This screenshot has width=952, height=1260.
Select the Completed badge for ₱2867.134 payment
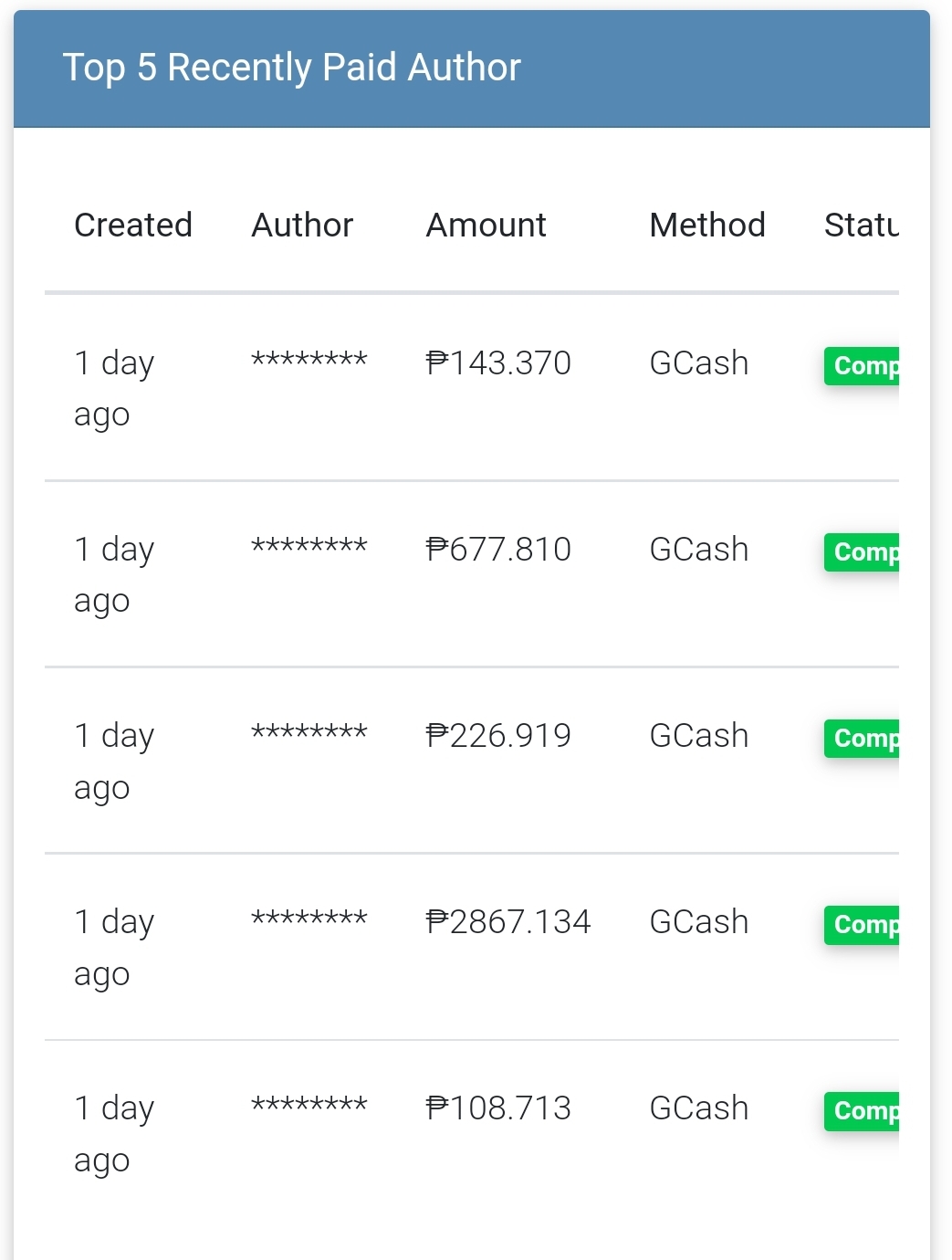862,925
